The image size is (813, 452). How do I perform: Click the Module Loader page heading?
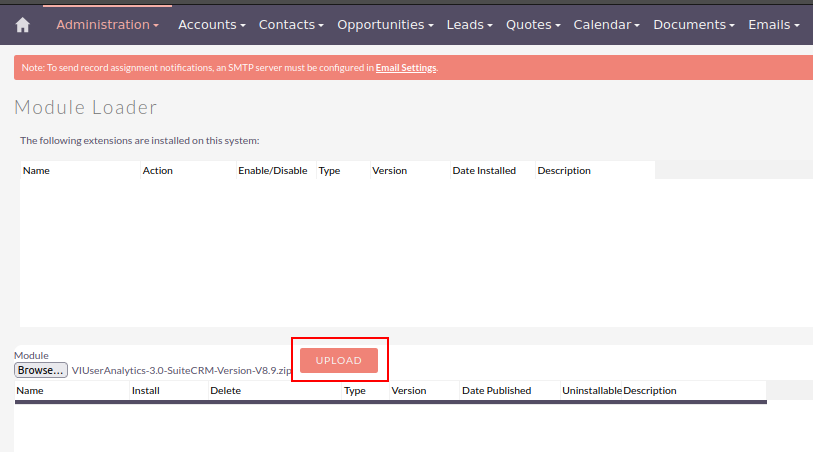86,108
